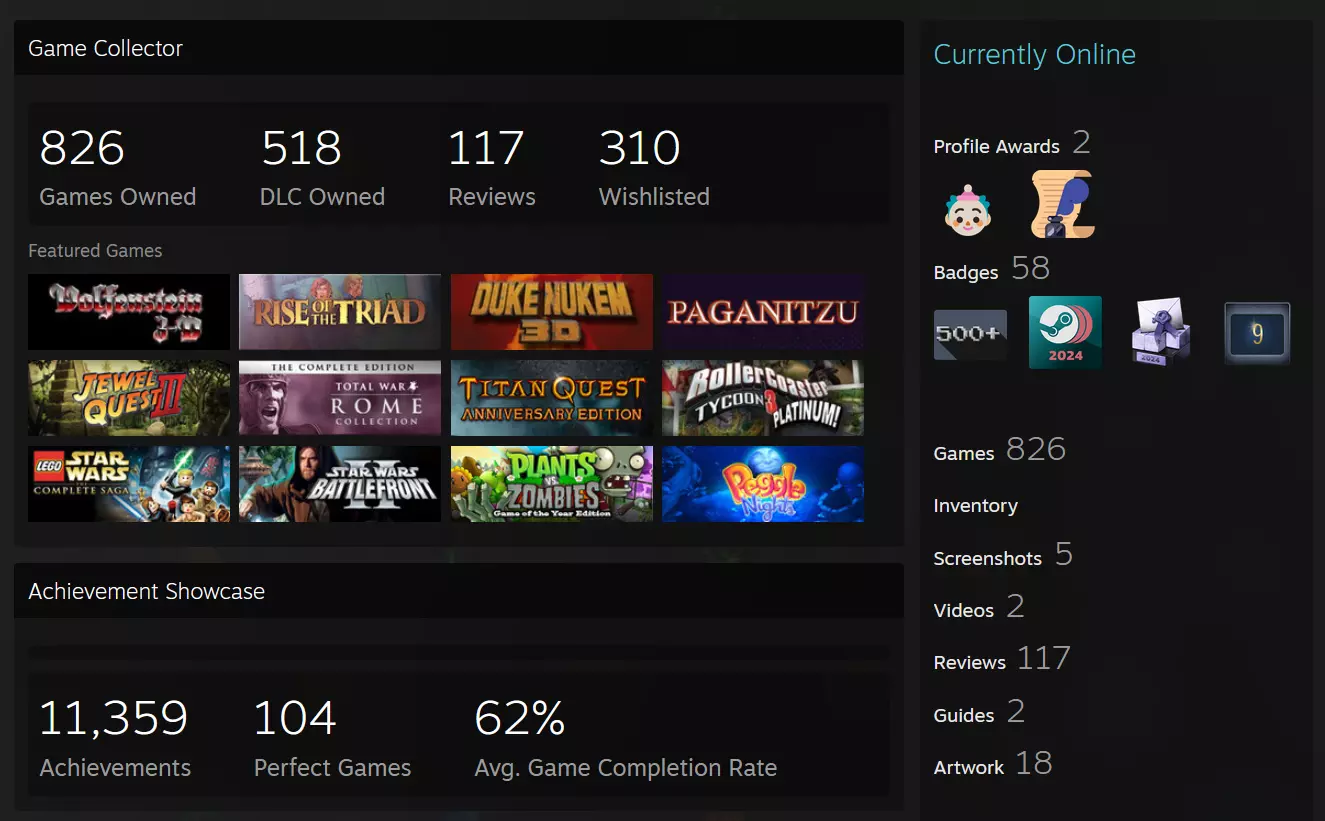The image size is (1325, 821).
Task: Open the 104 Perfect Games stat
Action: point(332,738)
